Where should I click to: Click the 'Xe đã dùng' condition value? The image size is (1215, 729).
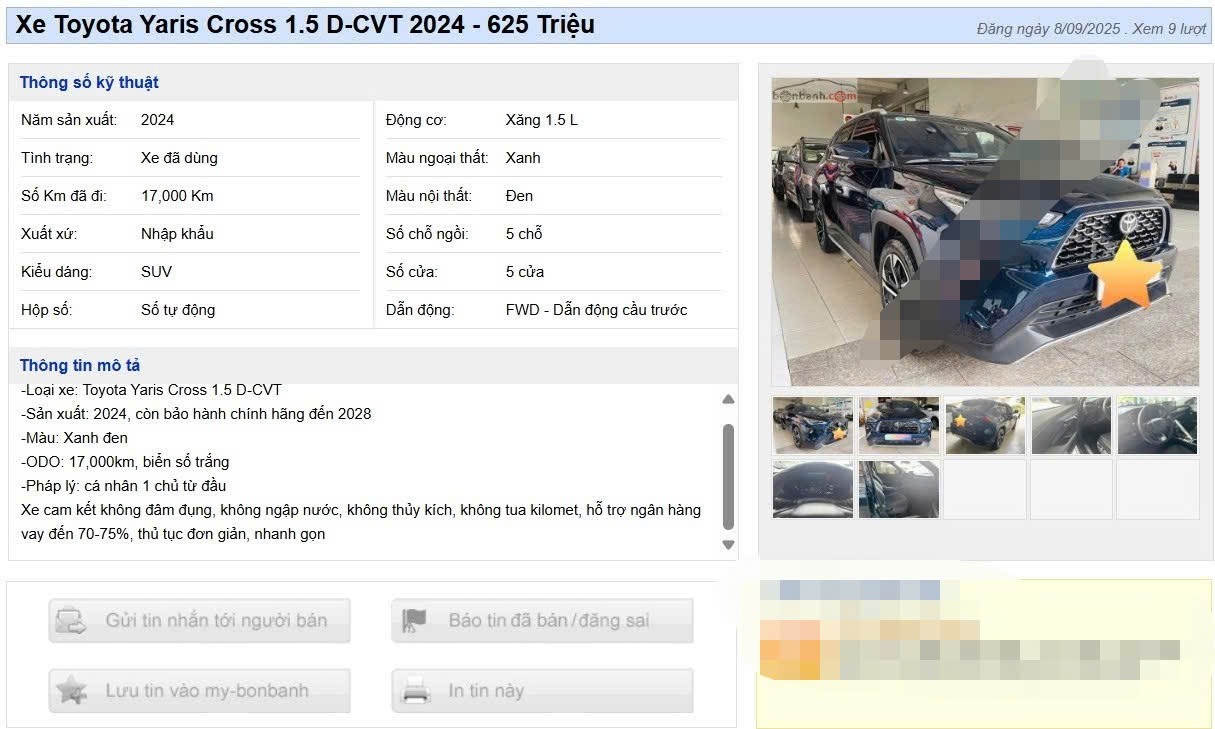pos(179,158)
